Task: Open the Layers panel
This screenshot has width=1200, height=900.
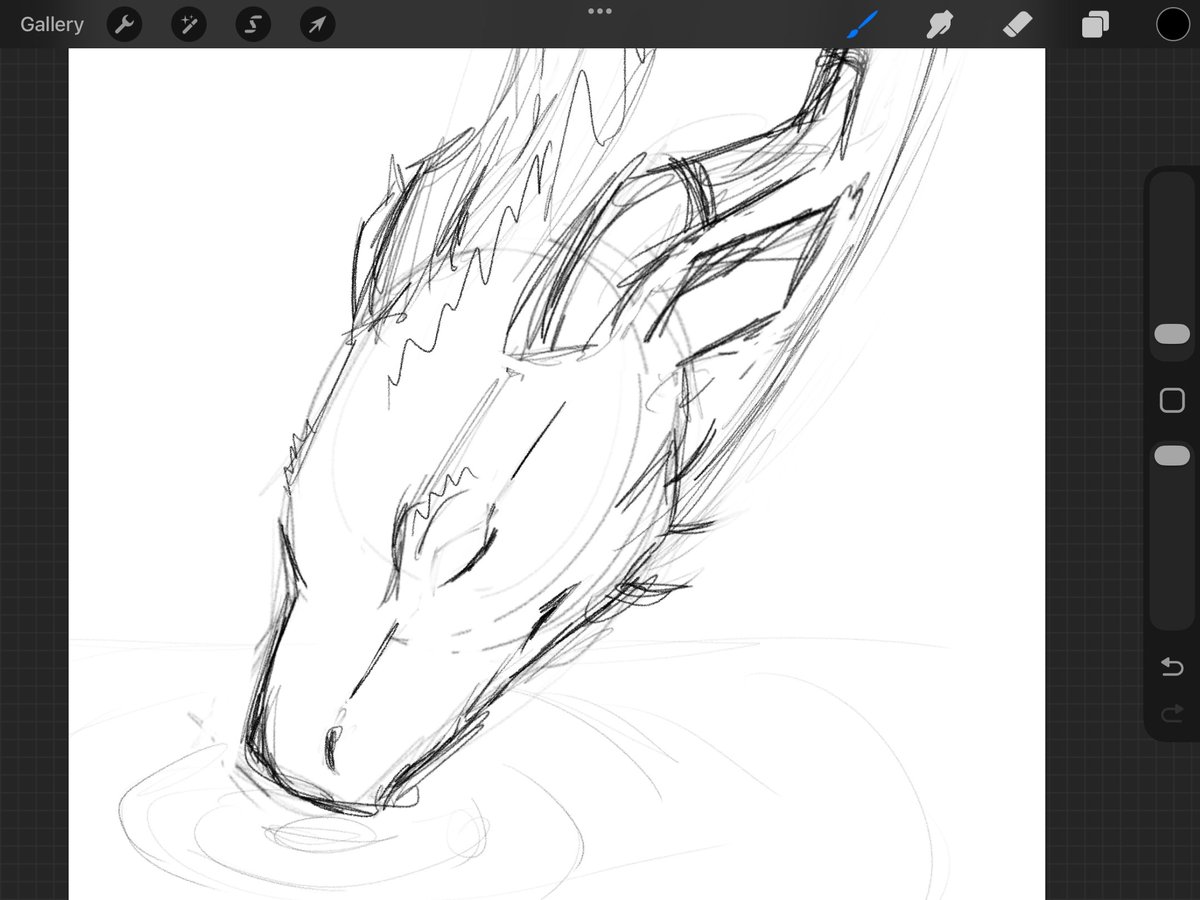Action: pyautogui.click(x=1095, y=25)
